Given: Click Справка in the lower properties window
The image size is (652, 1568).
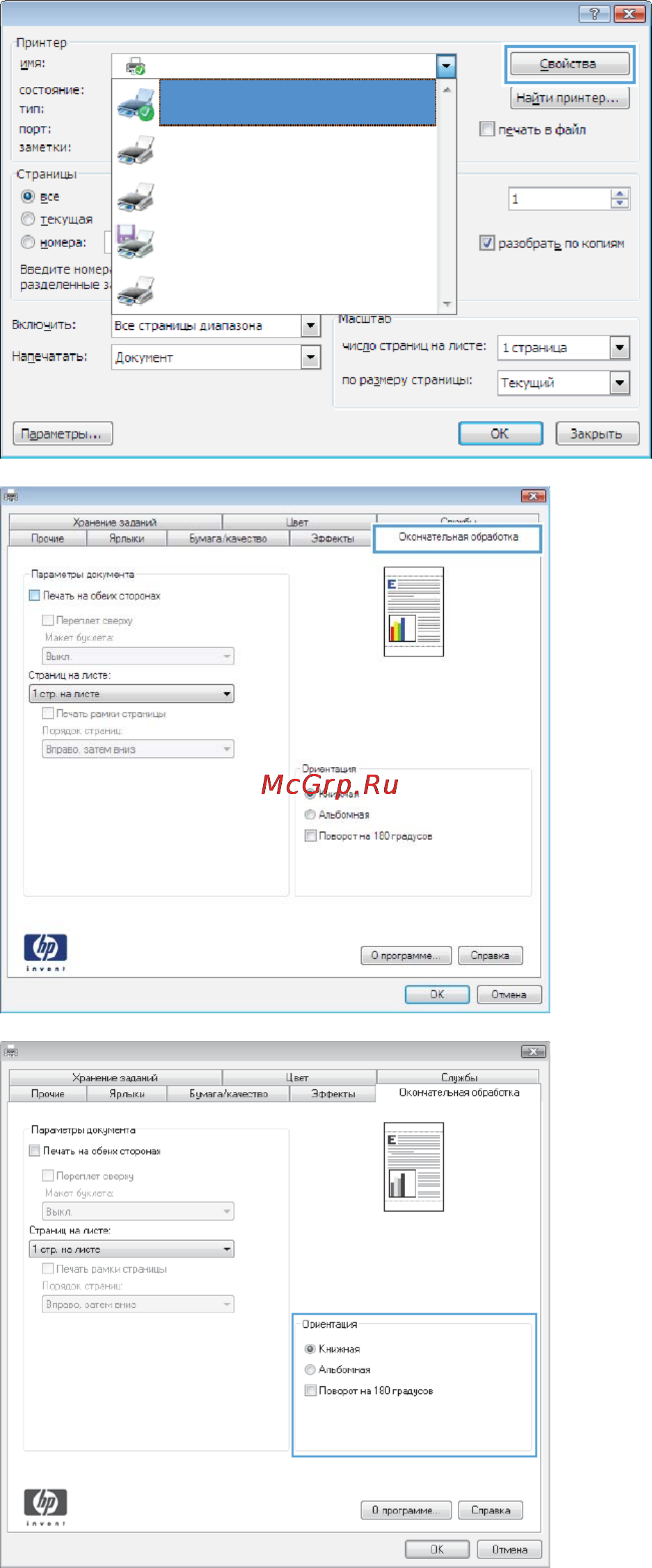Looking at the screenshot, I should point(491,1510).
